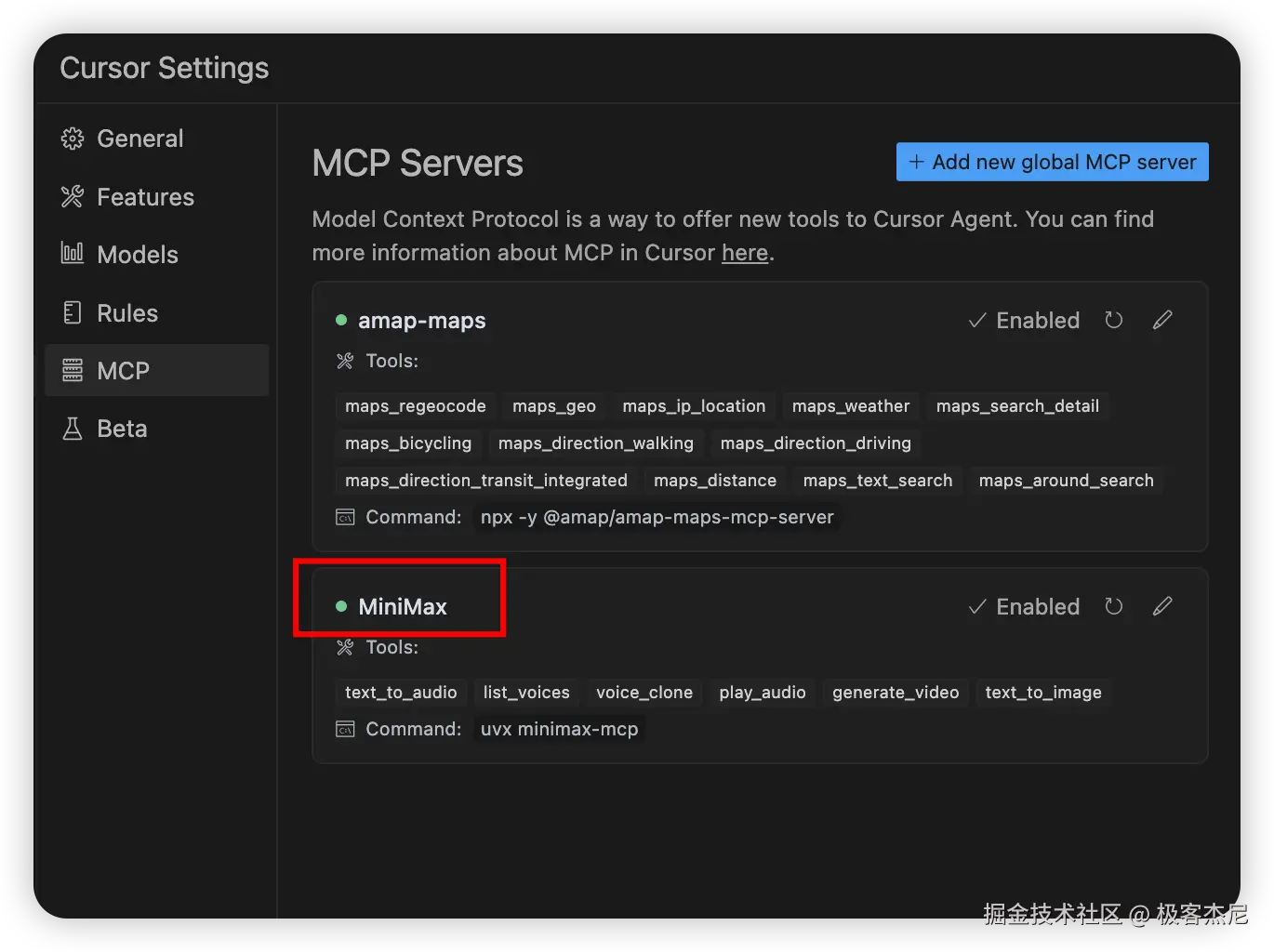
Task: Click the npx amap-maps-mcp-server command
Action: 657,517
